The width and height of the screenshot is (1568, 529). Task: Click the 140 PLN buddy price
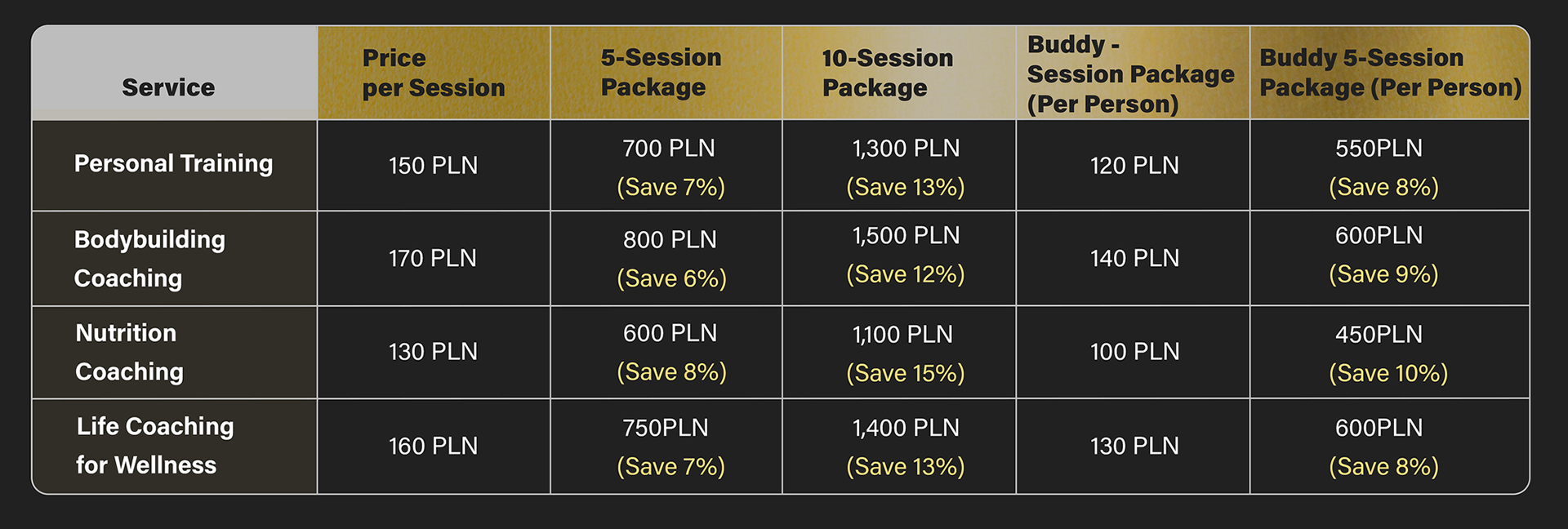coord(1134,259)
